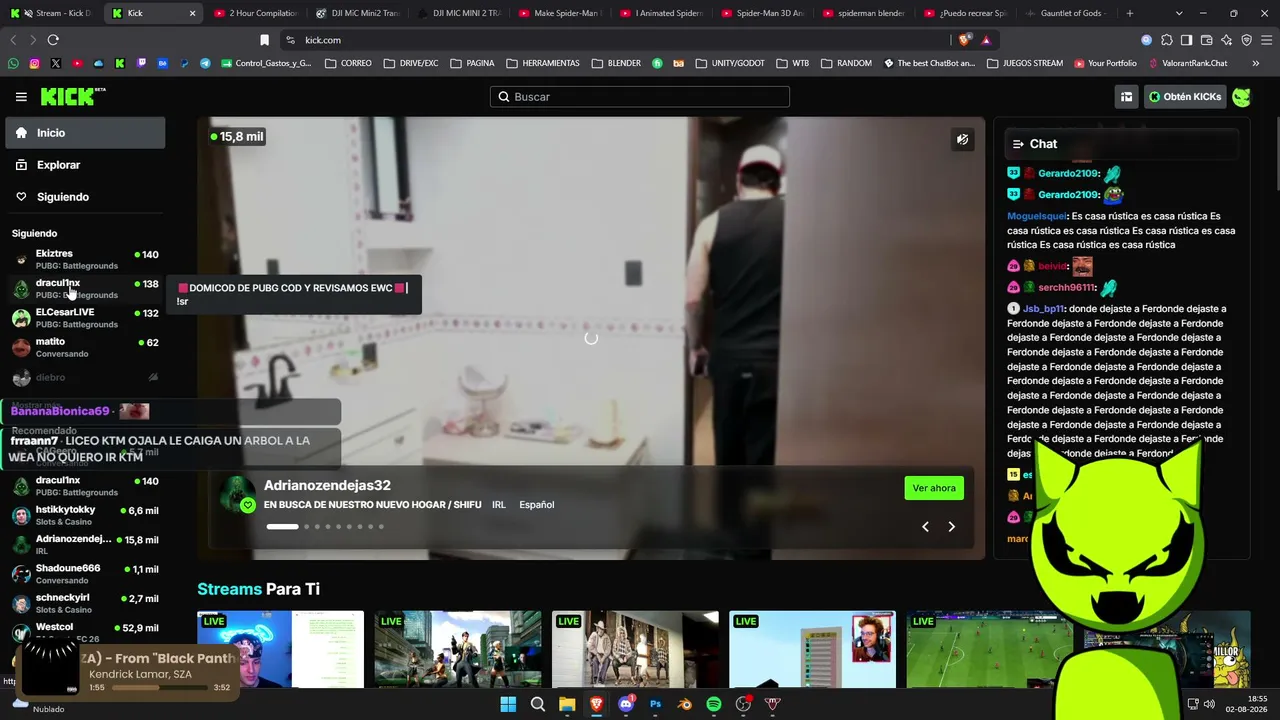This screenshot has width=1280, height=720.
Task: Open the Telegram bookmark icon
Action: coord(205,63)
